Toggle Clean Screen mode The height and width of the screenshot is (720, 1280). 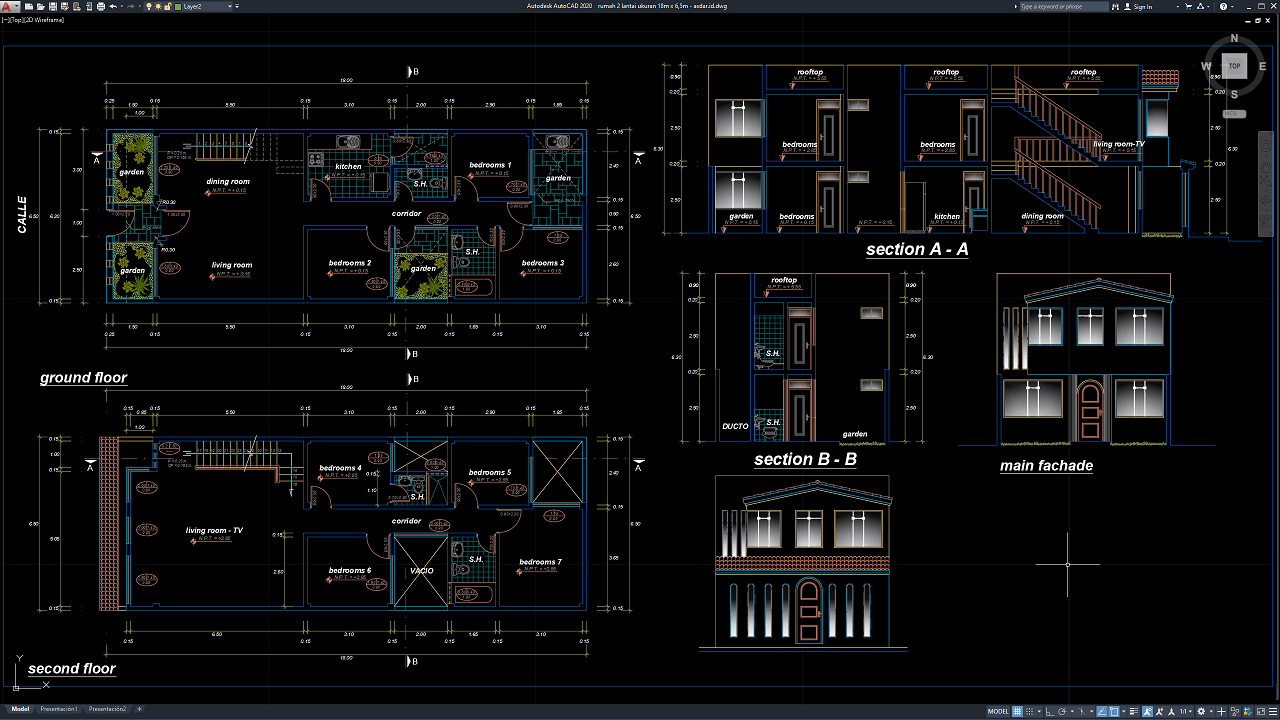1261,711
